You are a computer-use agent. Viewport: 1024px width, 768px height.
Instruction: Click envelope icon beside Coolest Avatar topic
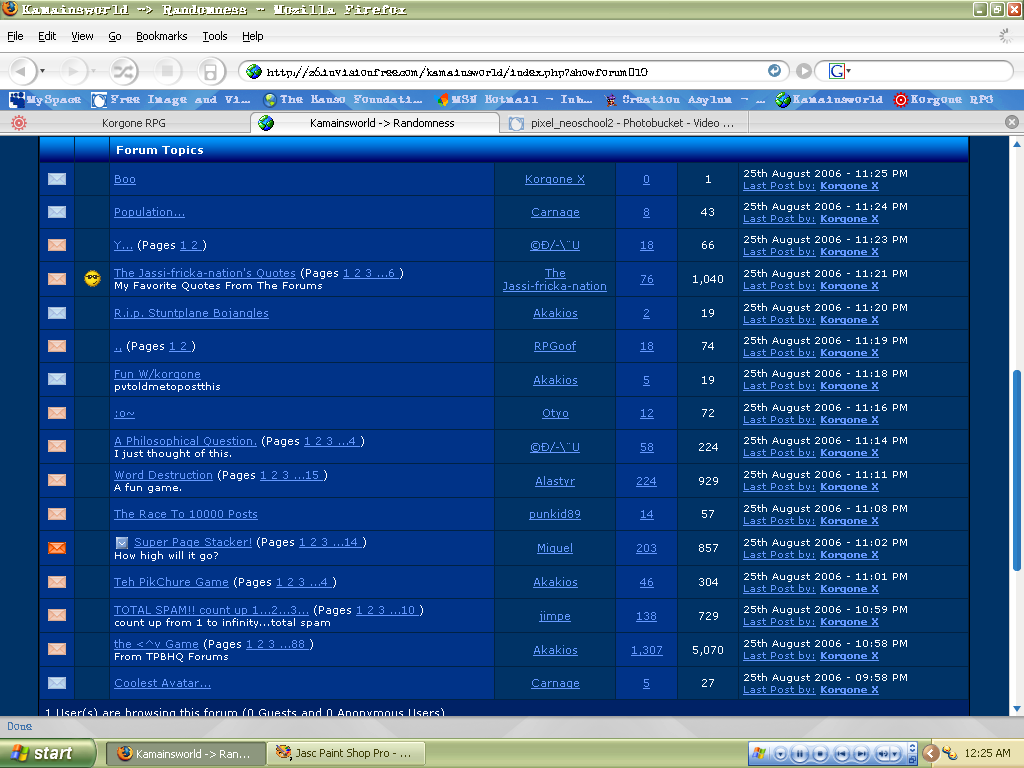57,683
